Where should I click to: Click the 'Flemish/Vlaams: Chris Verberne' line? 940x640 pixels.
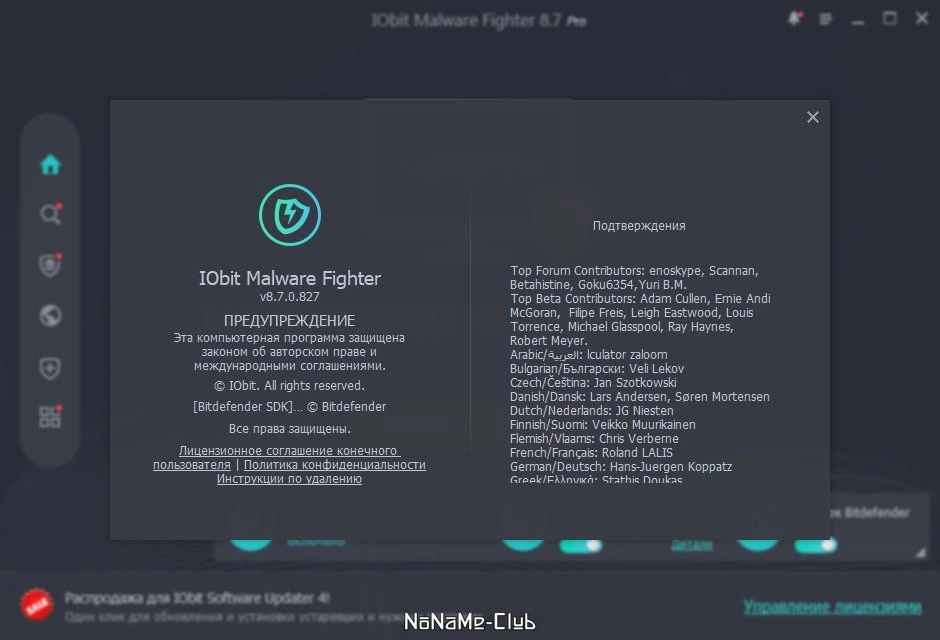(x=594, y=438)
